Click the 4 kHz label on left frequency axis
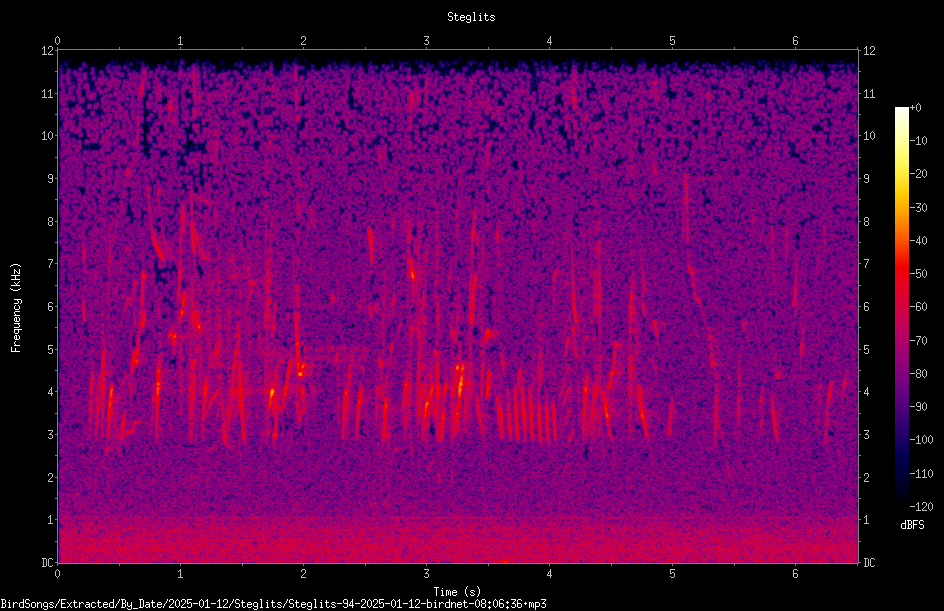944x611 pixels. (x=50, y=392)
